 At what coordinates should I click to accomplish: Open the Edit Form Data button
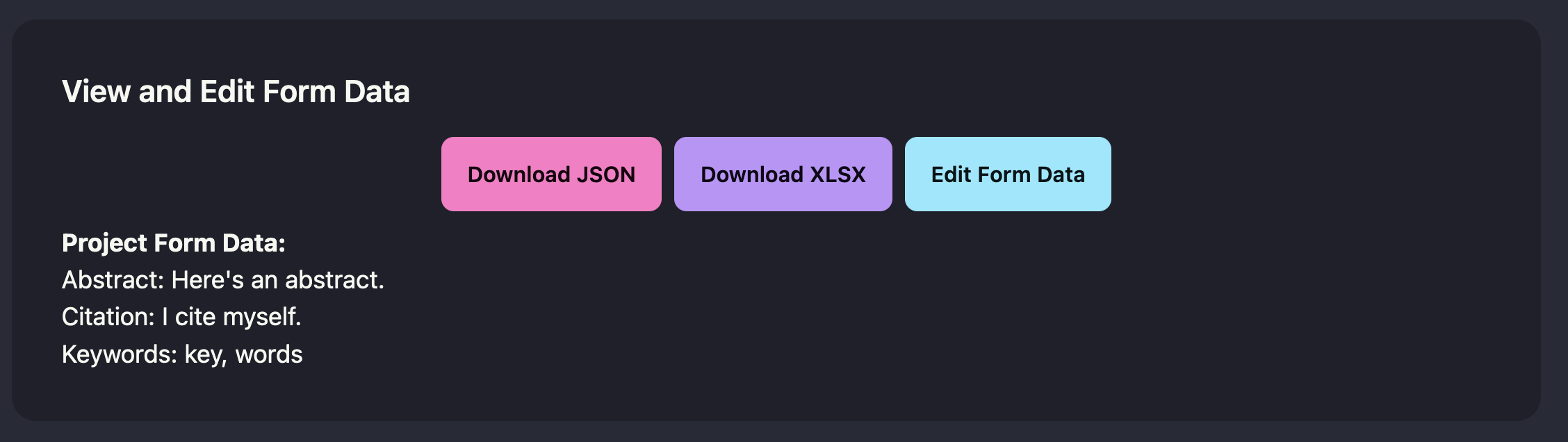click(1007, 174)
